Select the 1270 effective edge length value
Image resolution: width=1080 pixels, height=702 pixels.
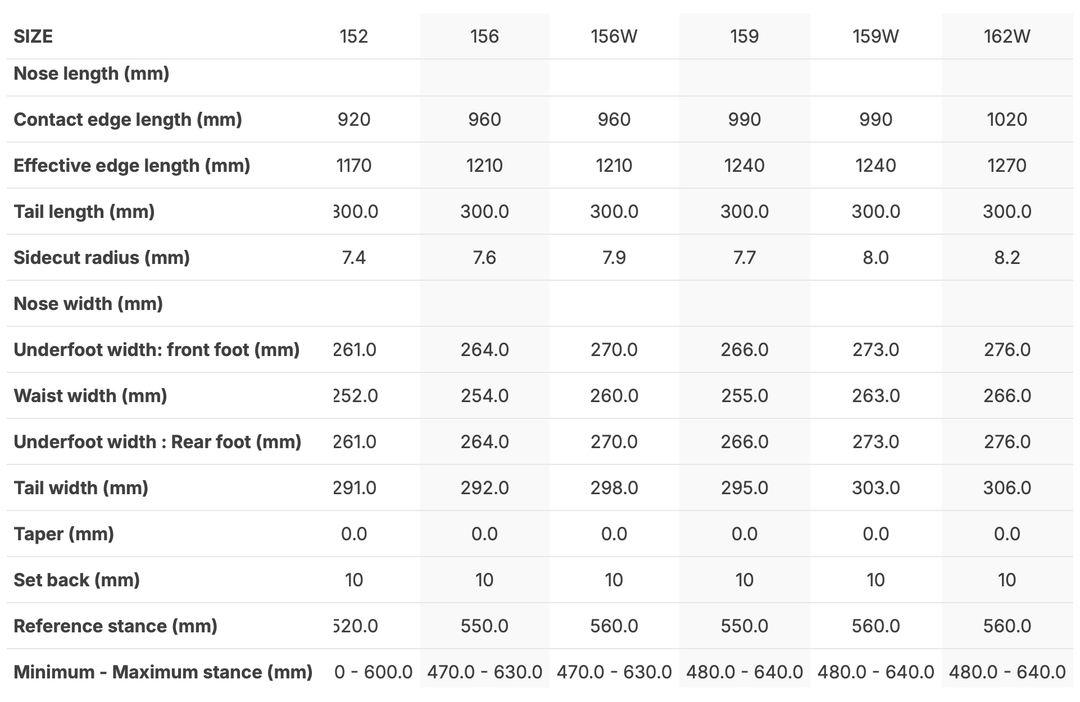pos(1007,165)
